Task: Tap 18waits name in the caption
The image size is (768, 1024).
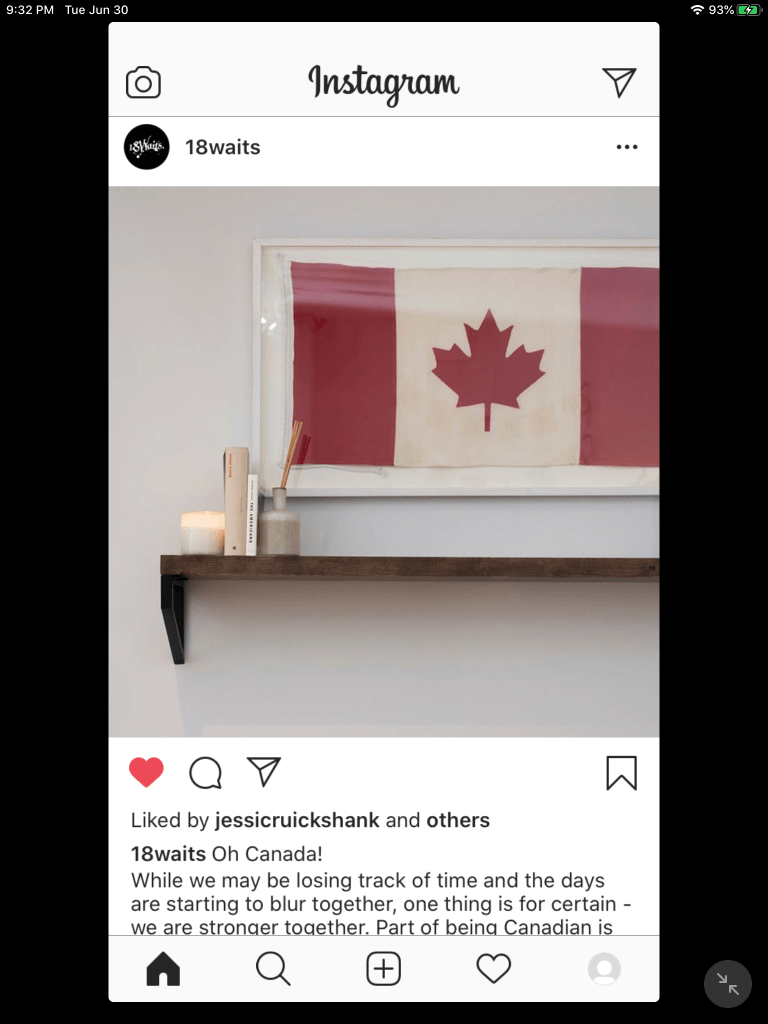Action: pos(168,854)
